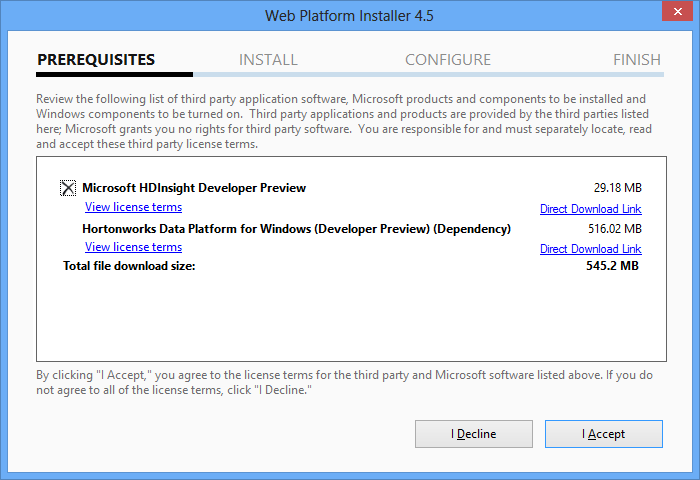Jump to the FINISH step heading
This screenshot has width=700, height=480.
pos(637,59)
